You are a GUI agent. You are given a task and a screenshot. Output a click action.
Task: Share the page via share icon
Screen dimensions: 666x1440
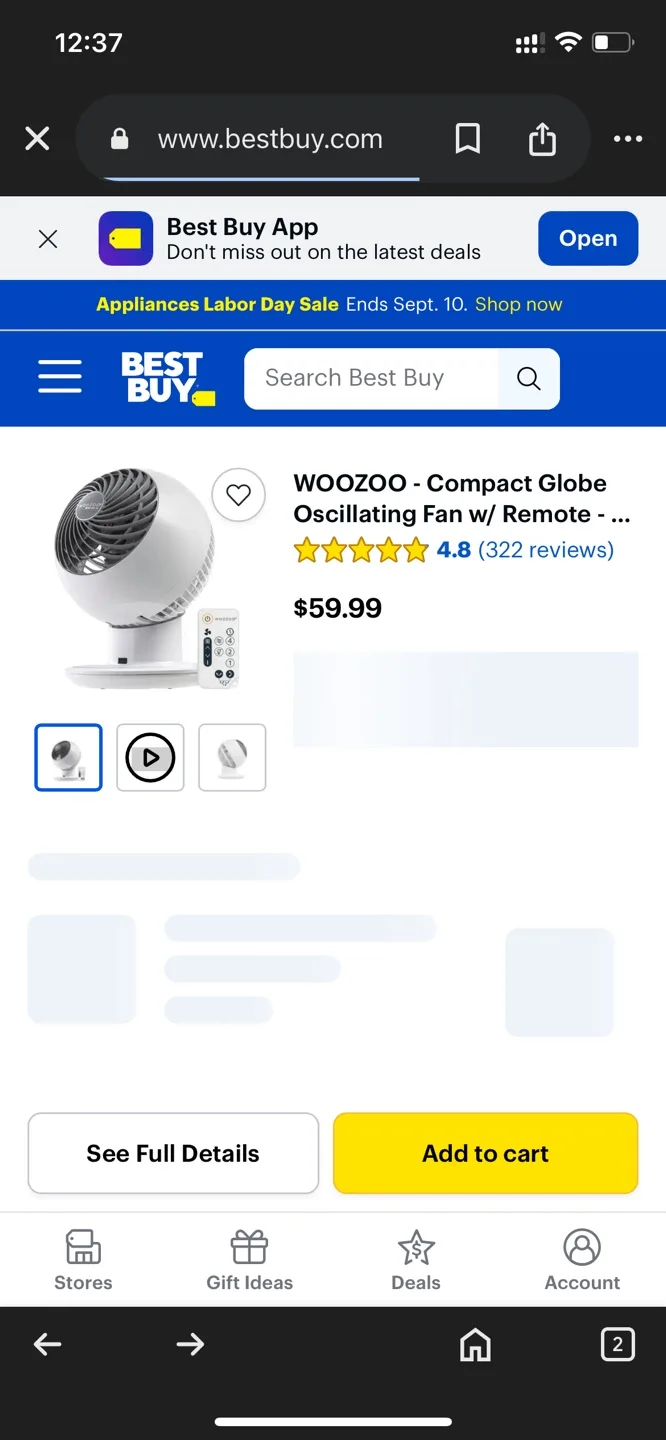pos(542,139)
